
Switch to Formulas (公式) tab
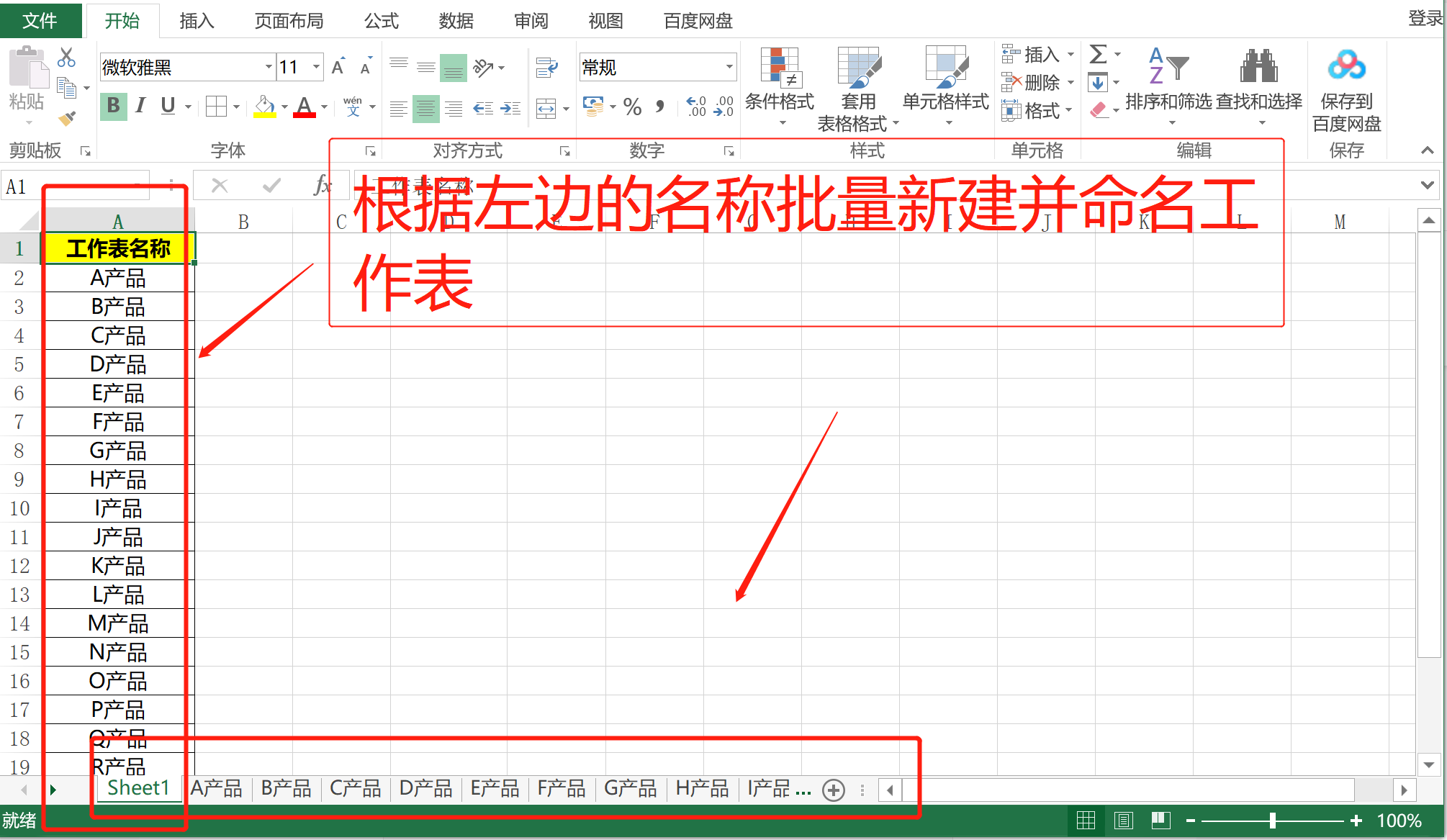381,21
